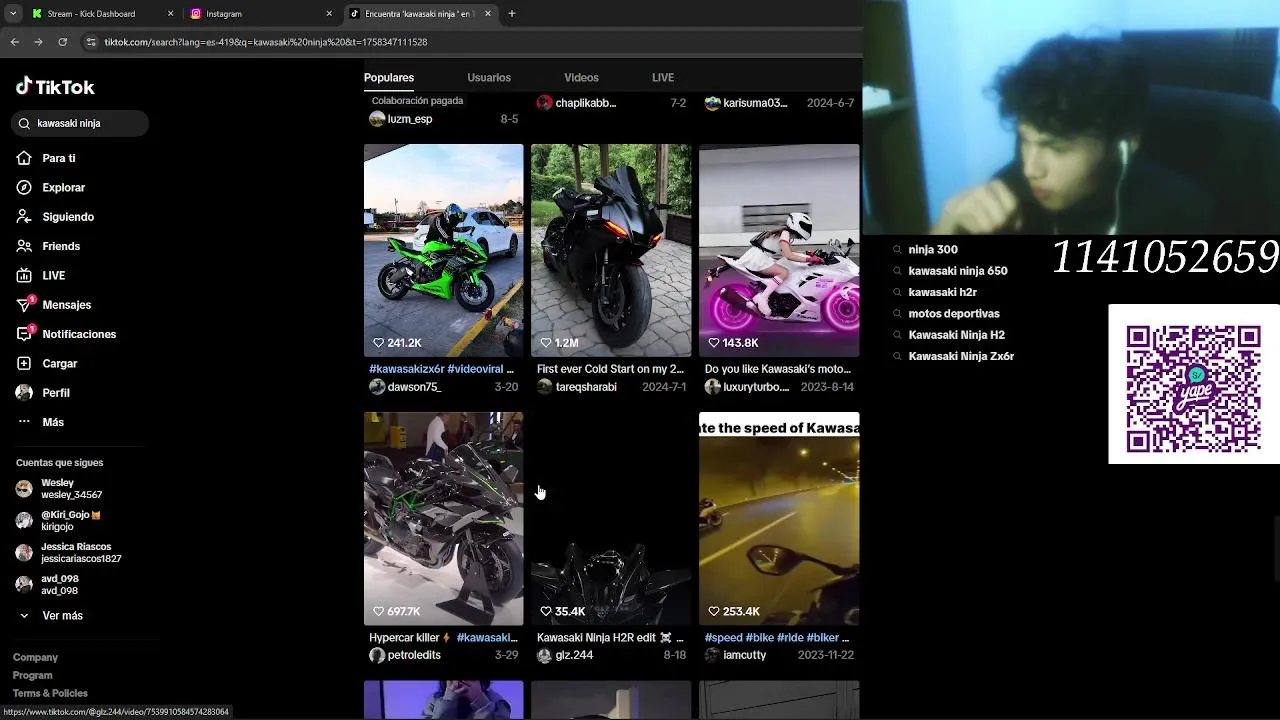Click the Cargar upload plus icon
This screenshot has width=1280, height=720.
[x=24, y=363]
